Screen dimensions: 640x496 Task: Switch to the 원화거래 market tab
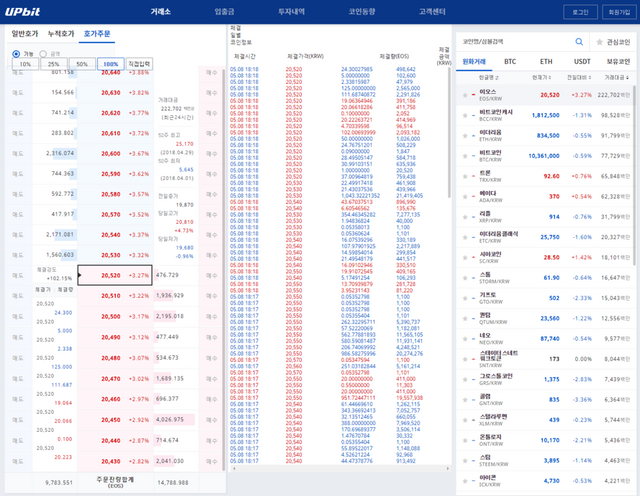point(474,62)
